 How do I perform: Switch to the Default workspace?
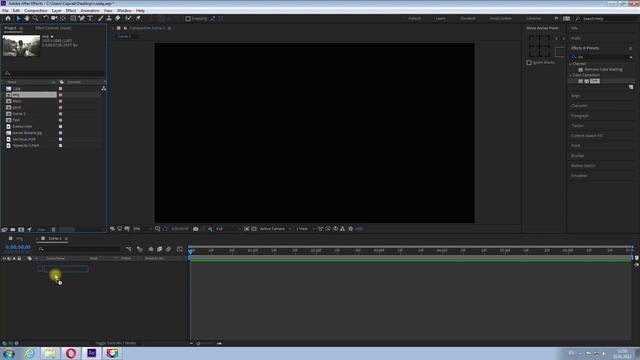click(x=414, y=18)
